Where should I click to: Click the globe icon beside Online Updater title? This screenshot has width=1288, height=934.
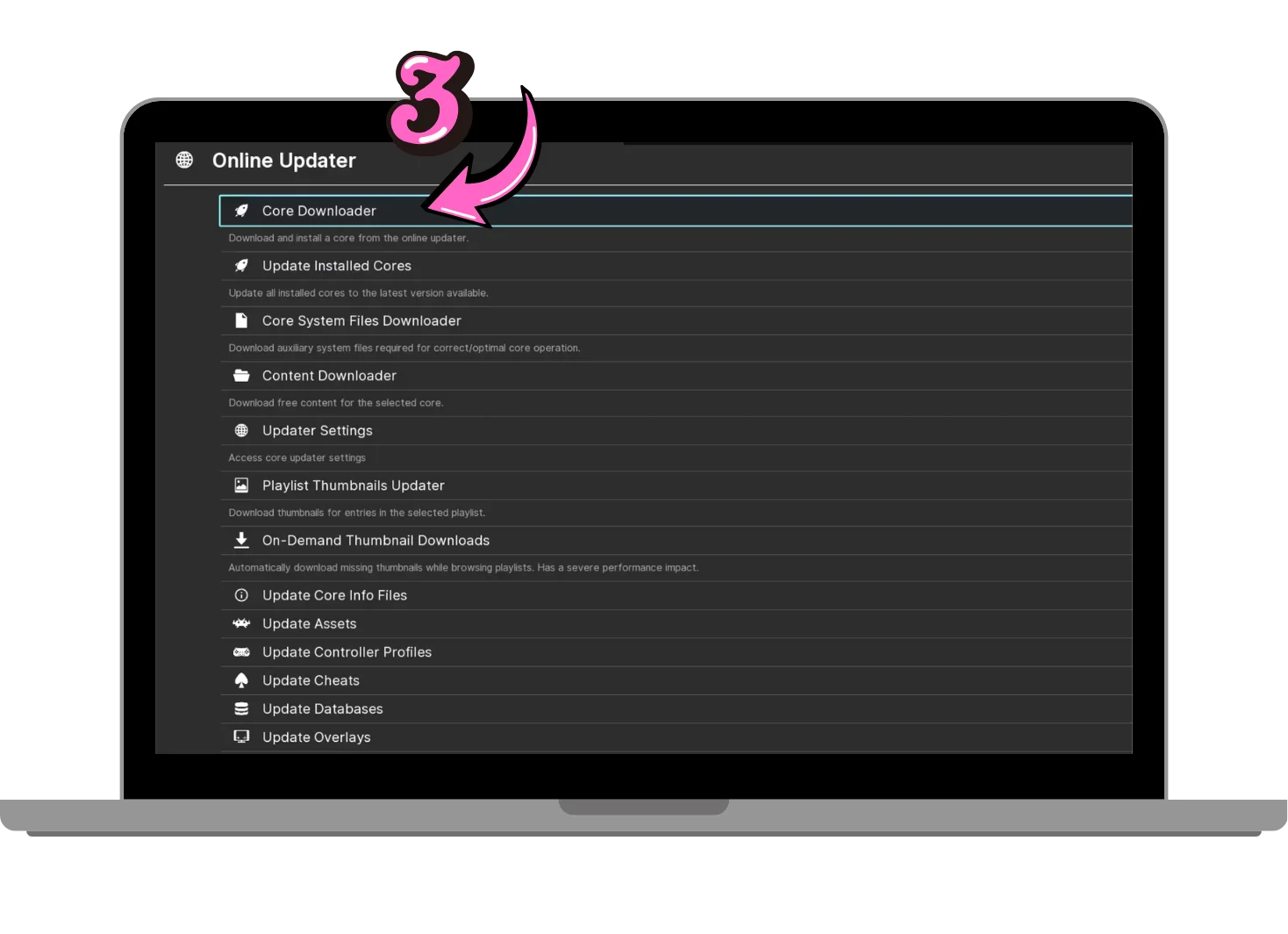click(184, 160)
